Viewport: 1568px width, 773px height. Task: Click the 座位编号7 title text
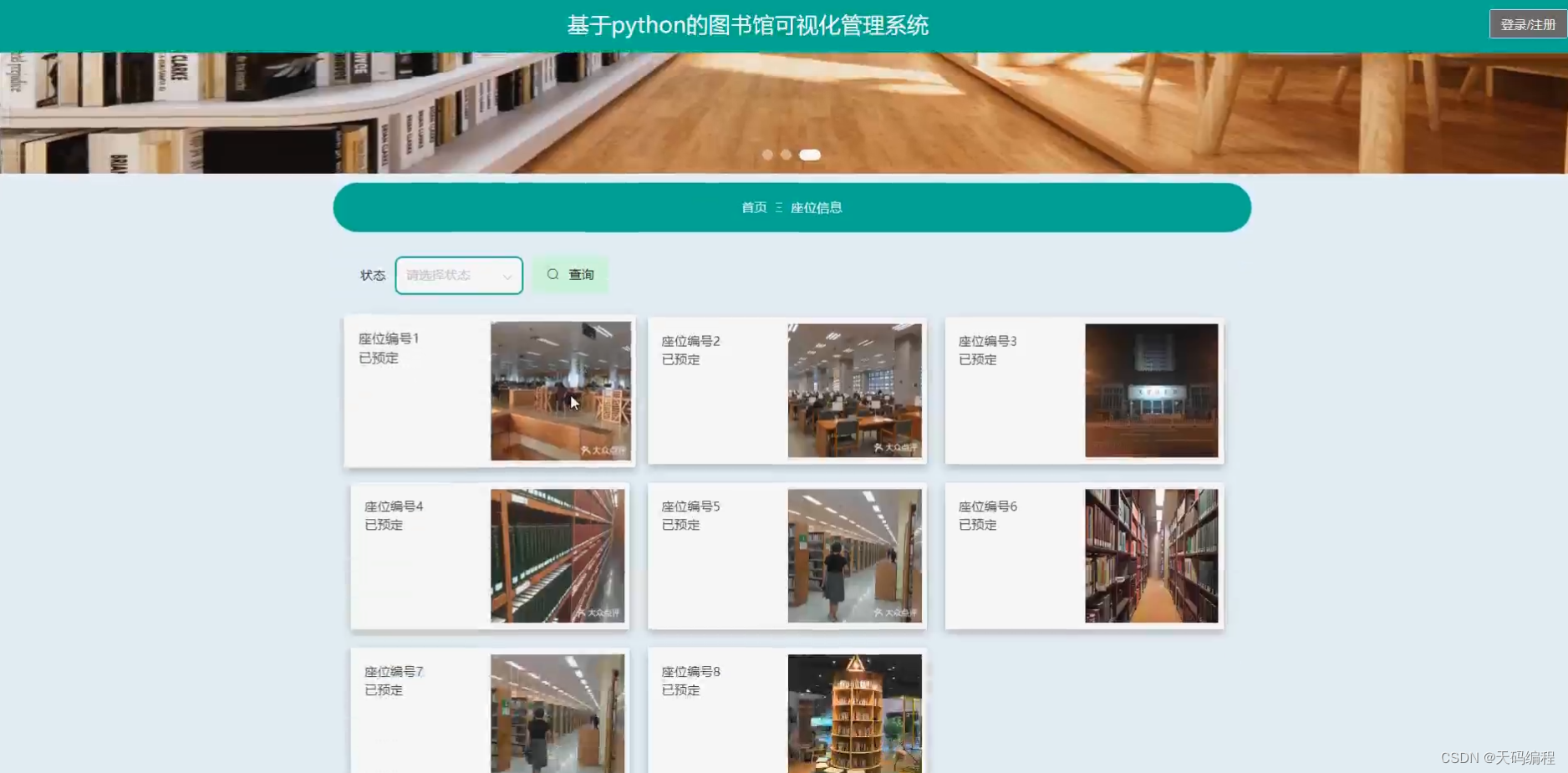(394, 672)
